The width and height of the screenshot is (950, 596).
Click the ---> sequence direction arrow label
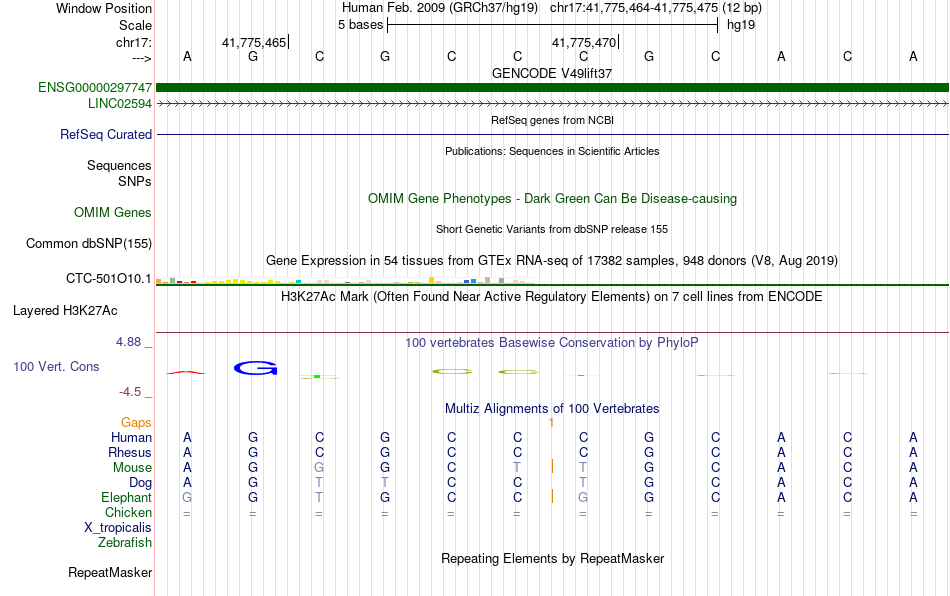(x=141, y=58)
